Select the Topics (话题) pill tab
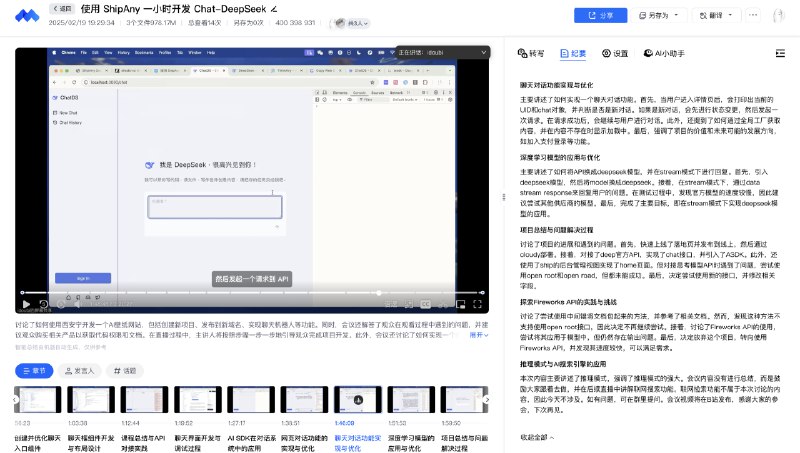 125,371
